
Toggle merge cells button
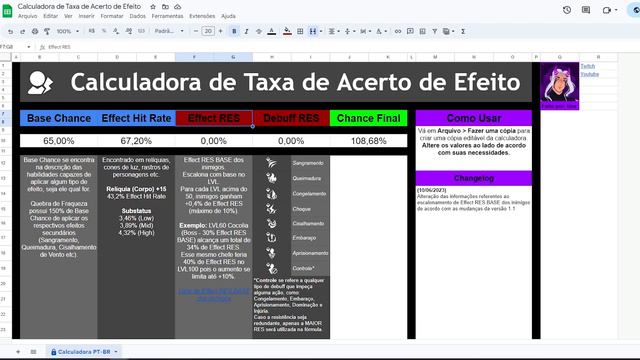tap(313, 31)
